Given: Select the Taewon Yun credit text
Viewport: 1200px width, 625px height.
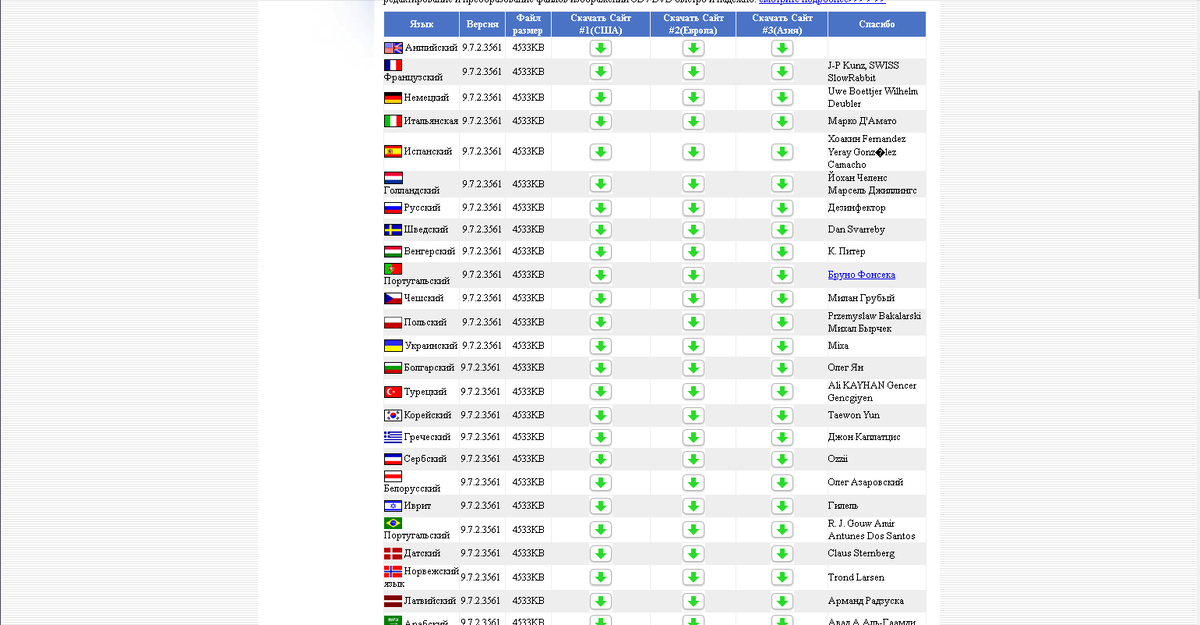Looking at the screenshot, I should (854, 416).
